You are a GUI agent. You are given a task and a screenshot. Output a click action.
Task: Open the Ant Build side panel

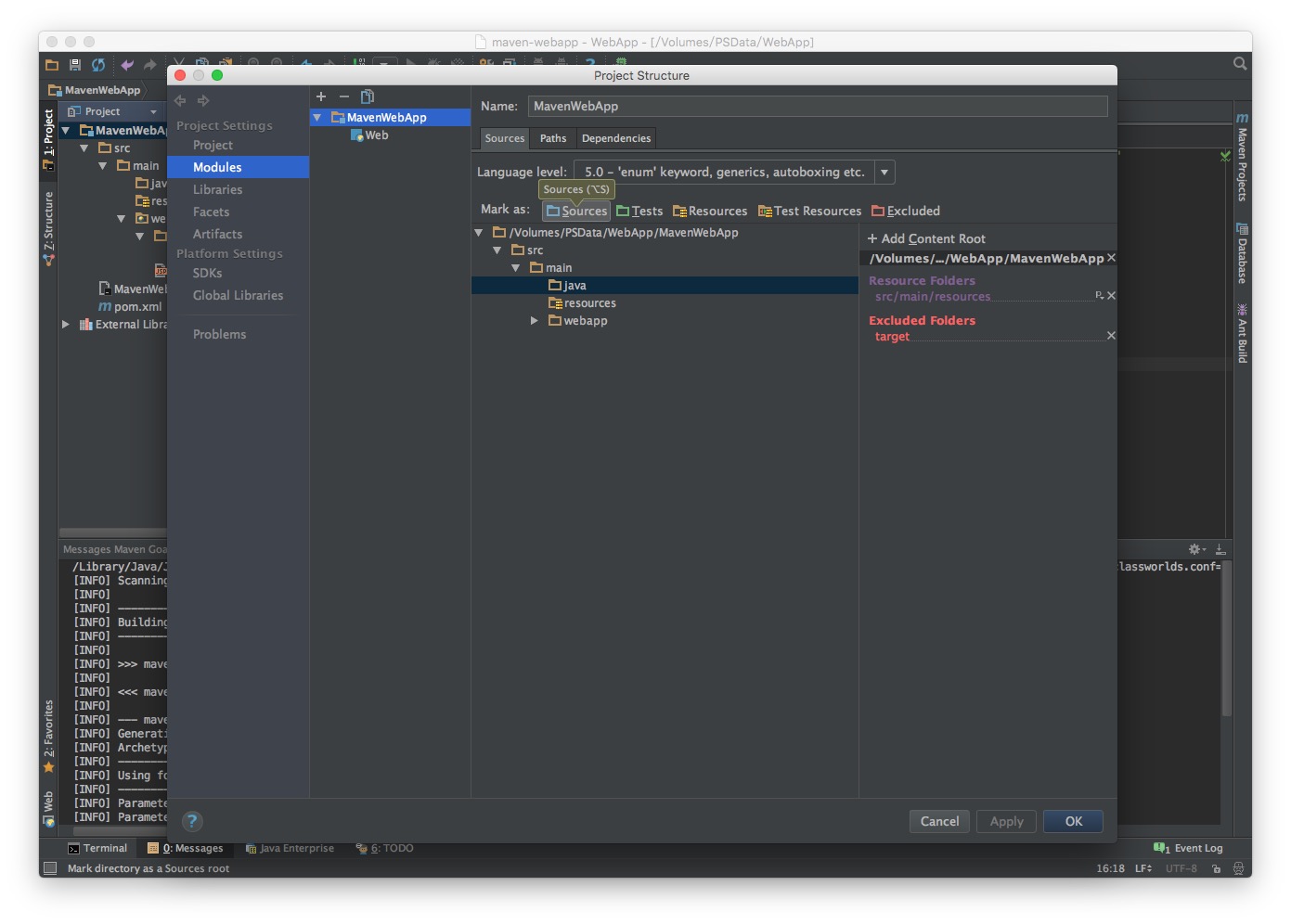pos(1242,333)
